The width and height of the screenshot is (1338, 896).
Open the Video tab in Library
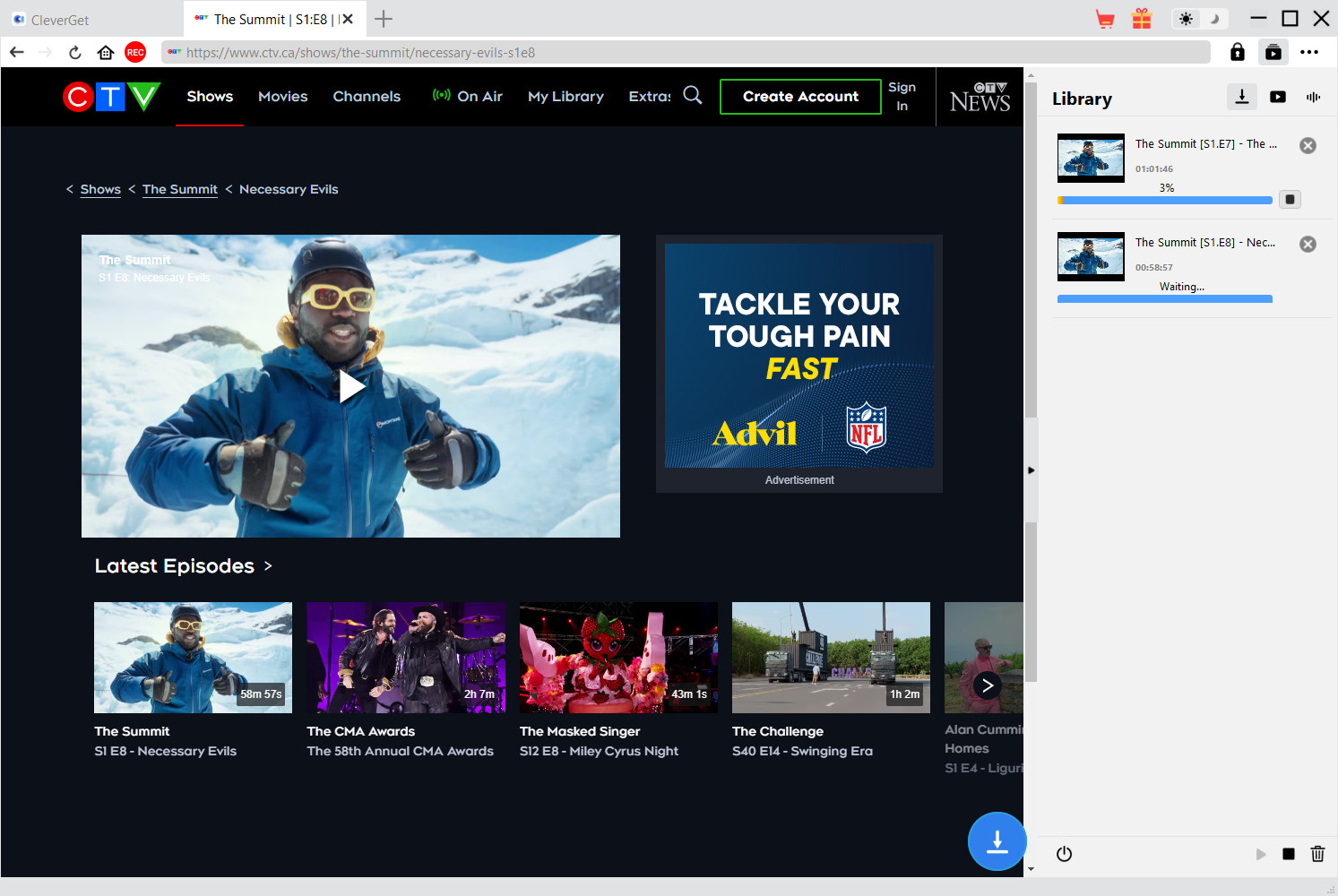point(1277,97)
